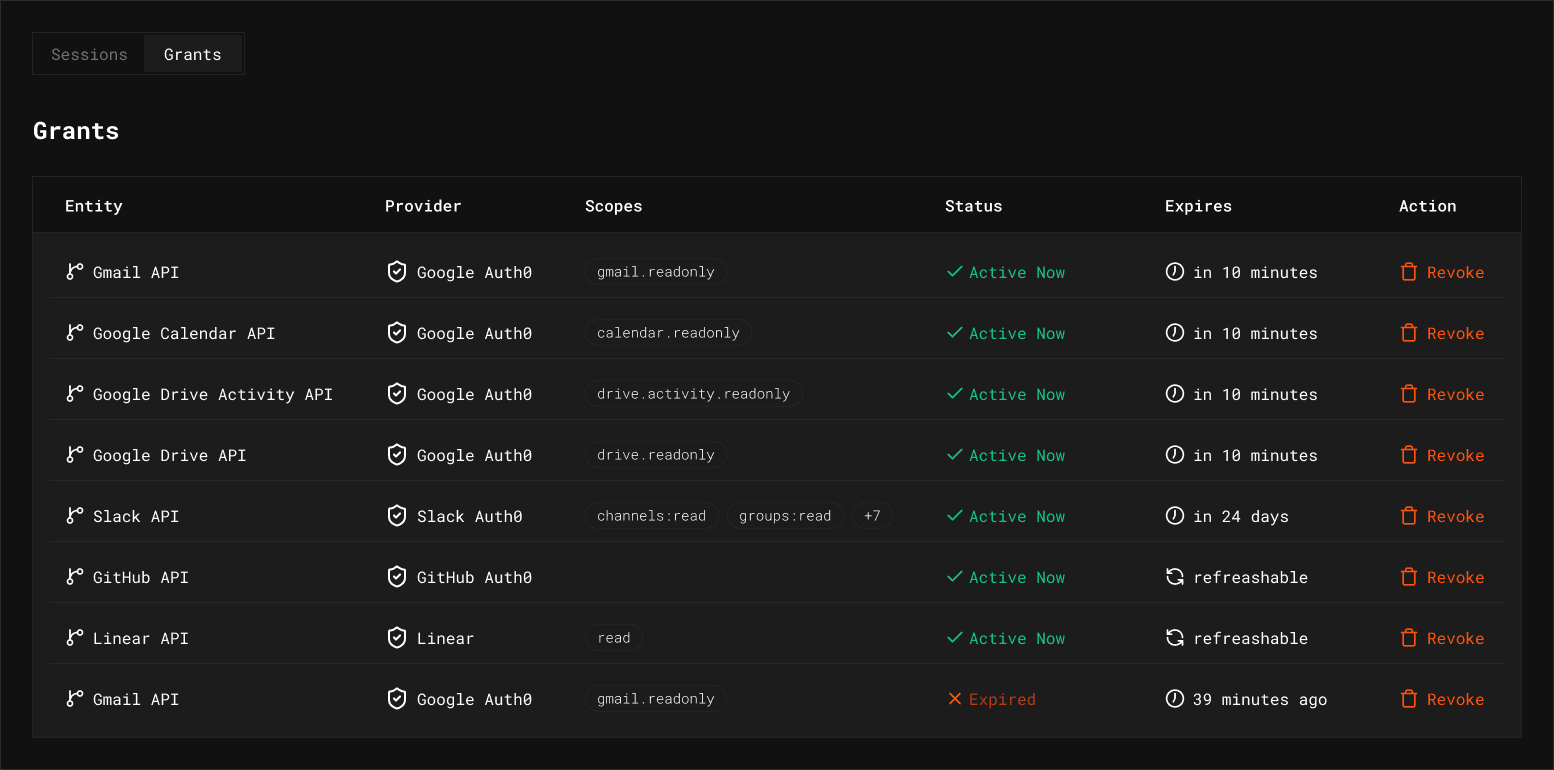Click the red X icon beside Expired
The width and height of the screenshot is (1554, 770).
(x=954, y=699)
